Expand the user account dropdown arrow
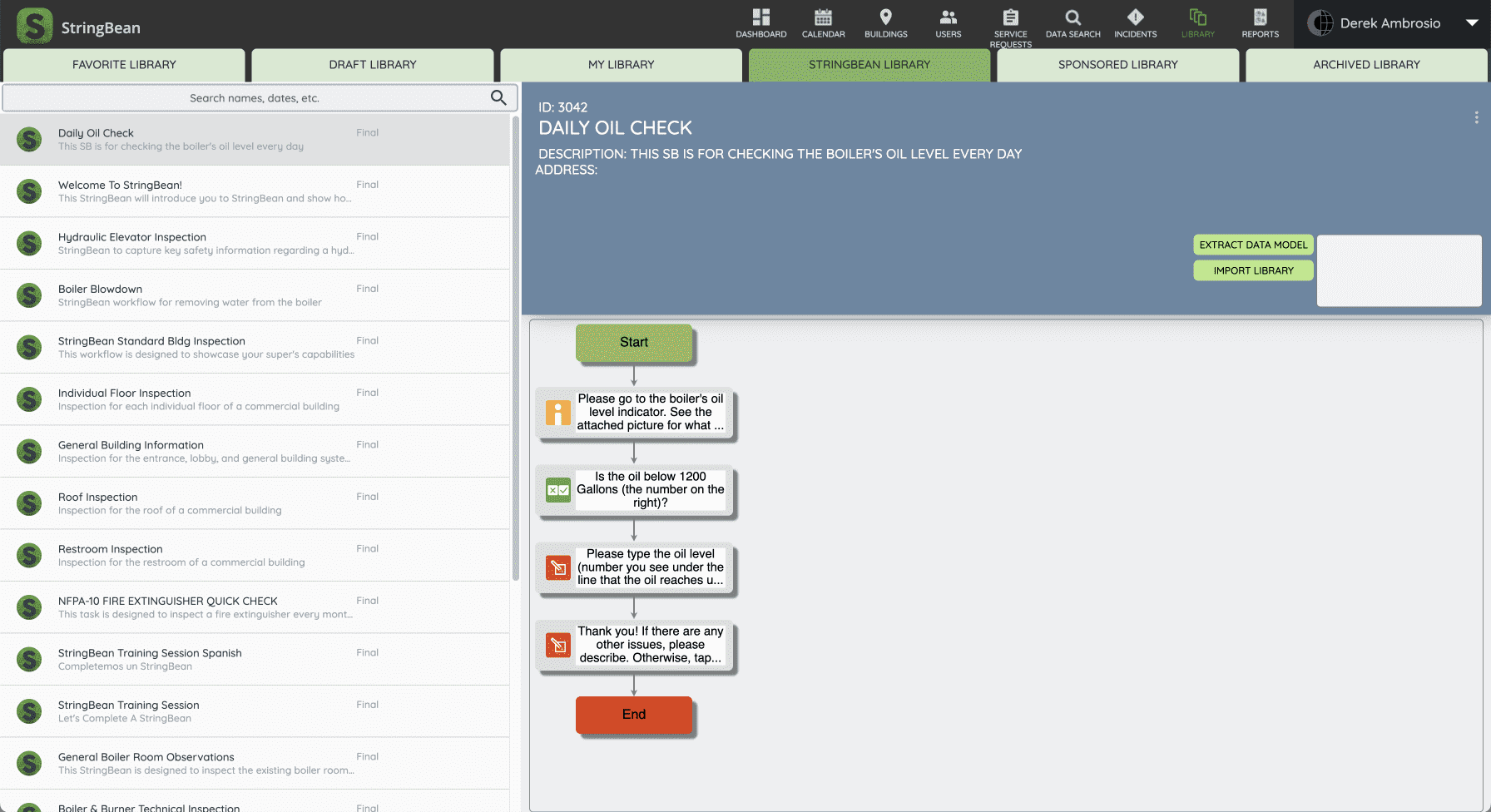 (x=1471, y=23)
